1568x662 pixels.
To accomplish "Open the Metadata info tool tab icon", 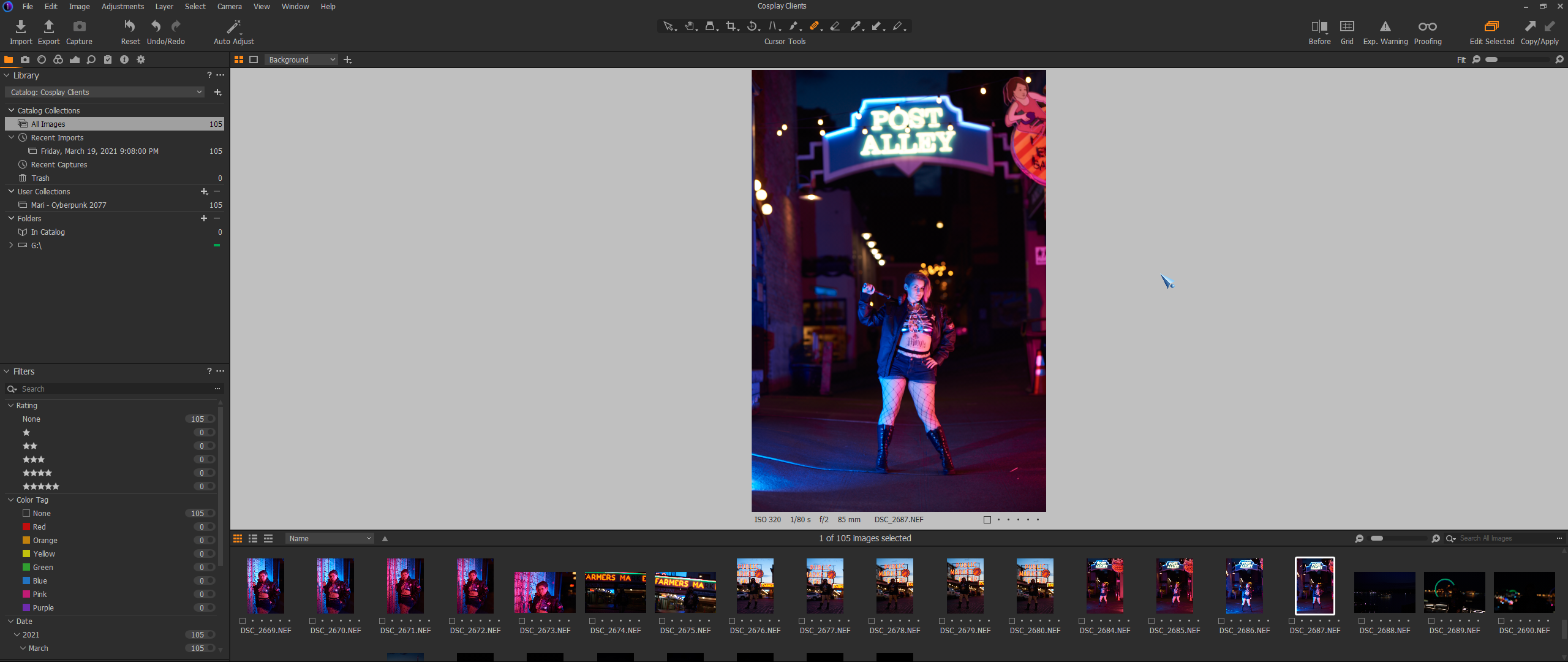I will point(124,59).
